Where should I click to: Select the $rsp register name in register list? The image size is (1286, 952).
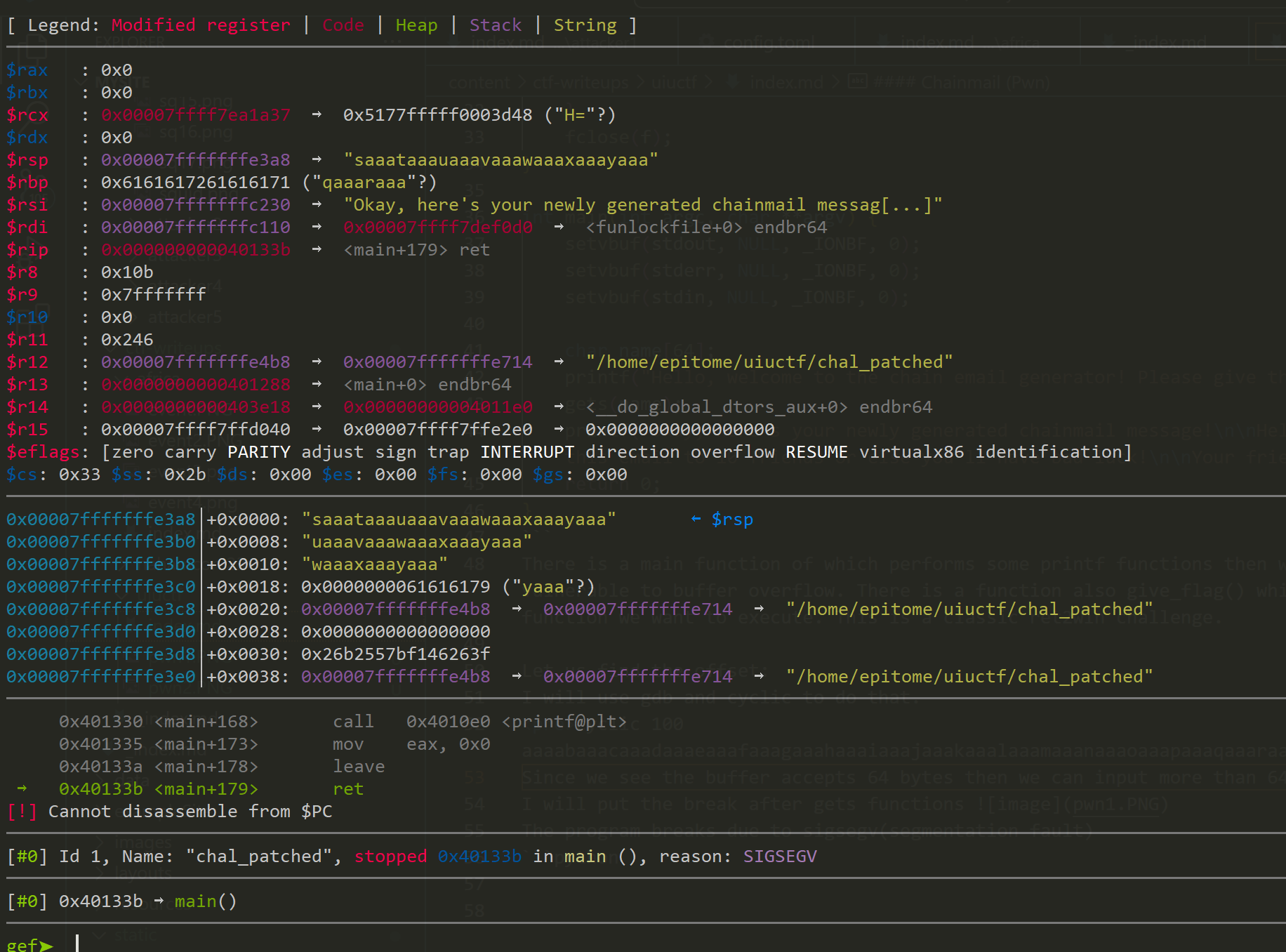click(27, 160)
